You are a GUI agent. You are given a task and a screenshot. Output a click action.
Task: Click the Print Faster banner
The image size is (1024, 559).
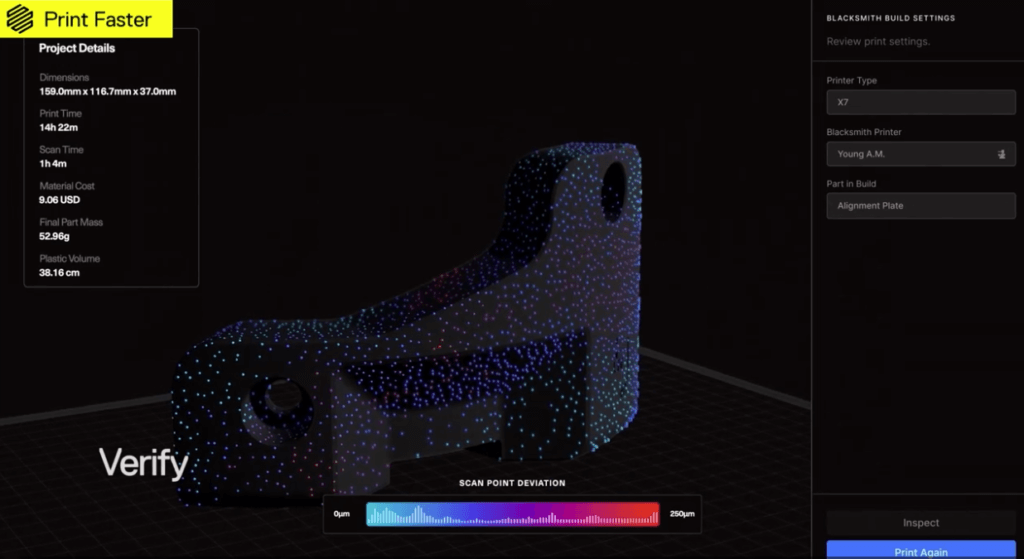tap(86, 19)
